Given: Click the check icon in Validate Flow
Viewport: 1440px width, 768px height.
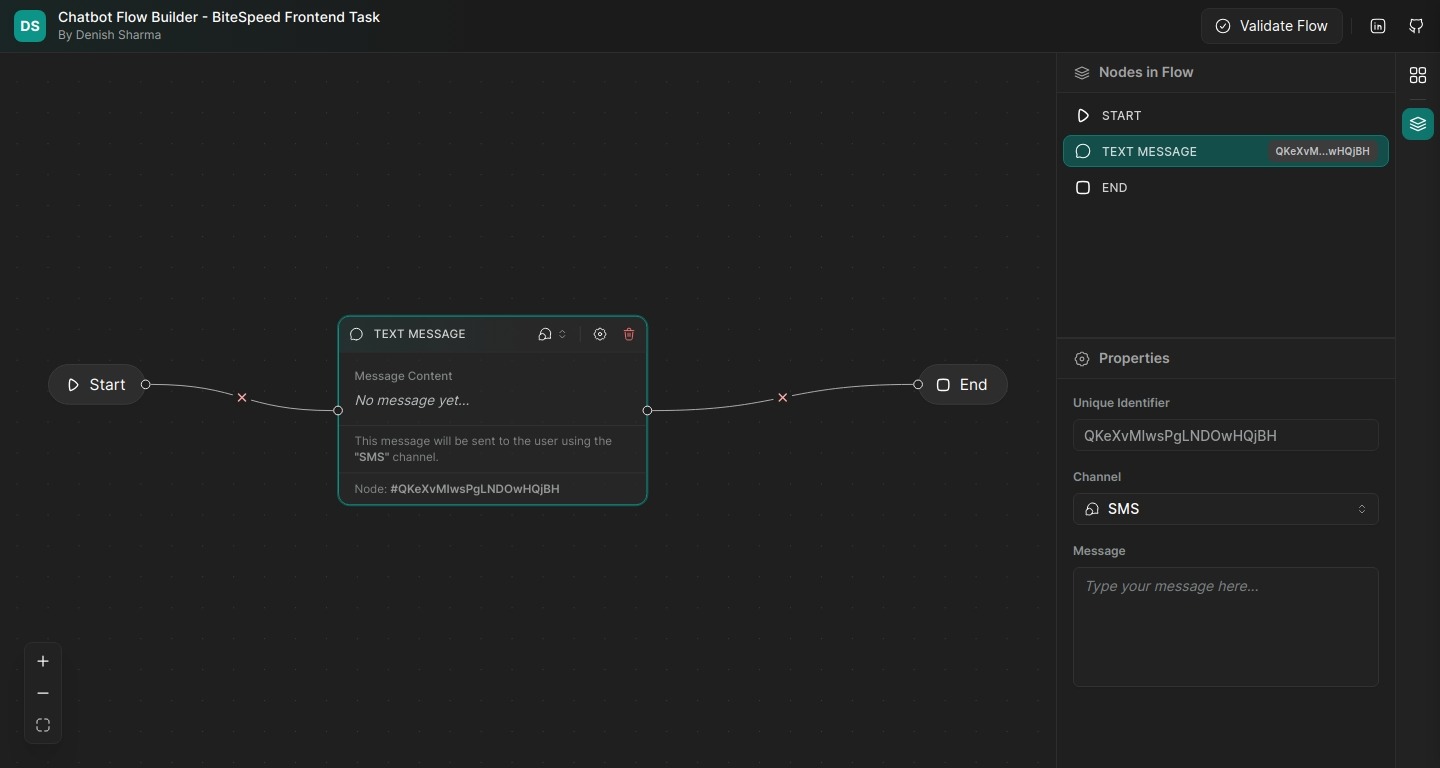Looking at the screenshot, I should (x=1223, y=26).
